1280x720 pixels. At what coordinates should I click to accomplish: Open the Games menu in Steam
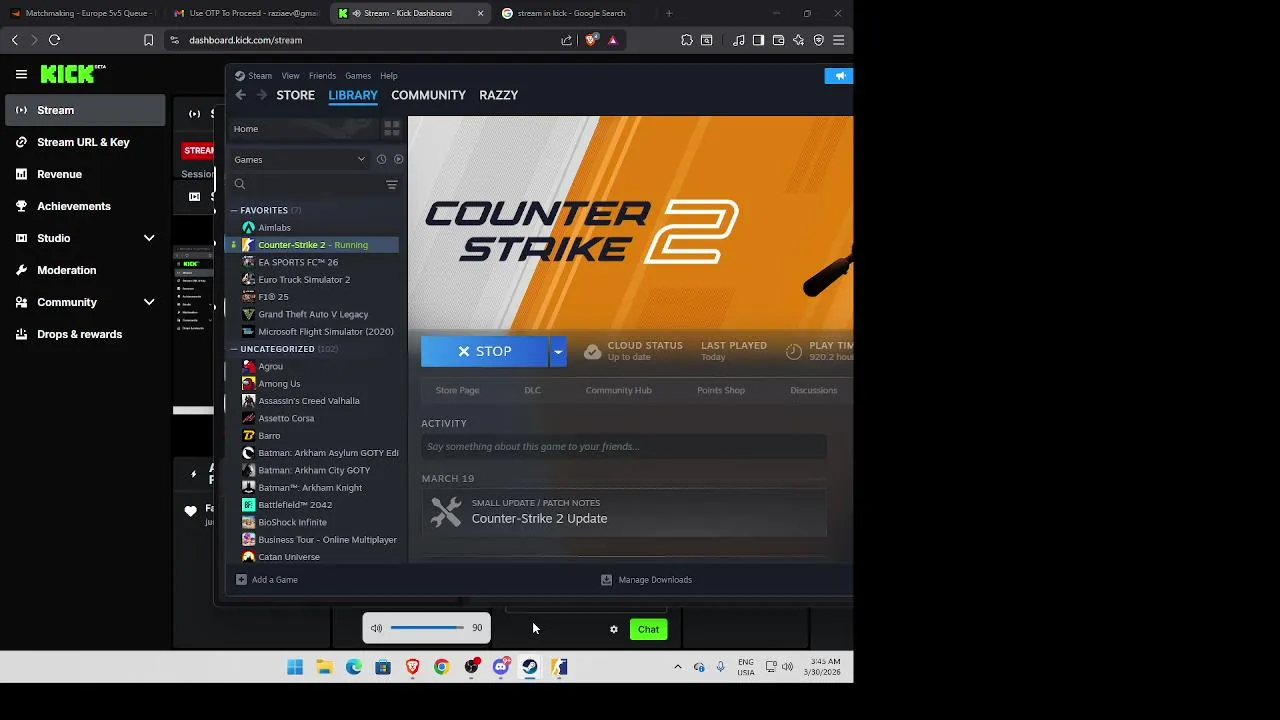[x=358, y=76]
